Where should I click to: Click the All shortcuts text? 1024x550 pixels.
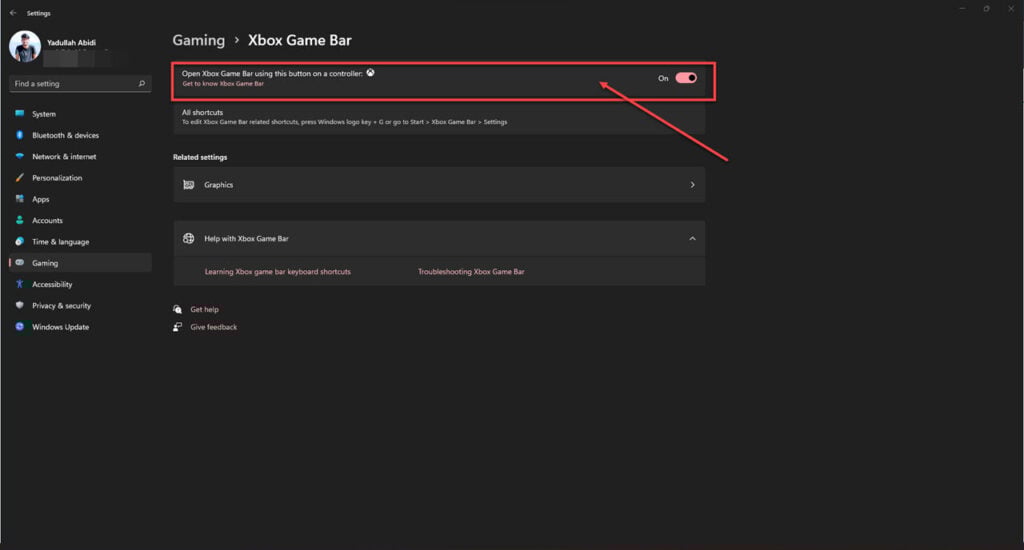coord(202,112)
